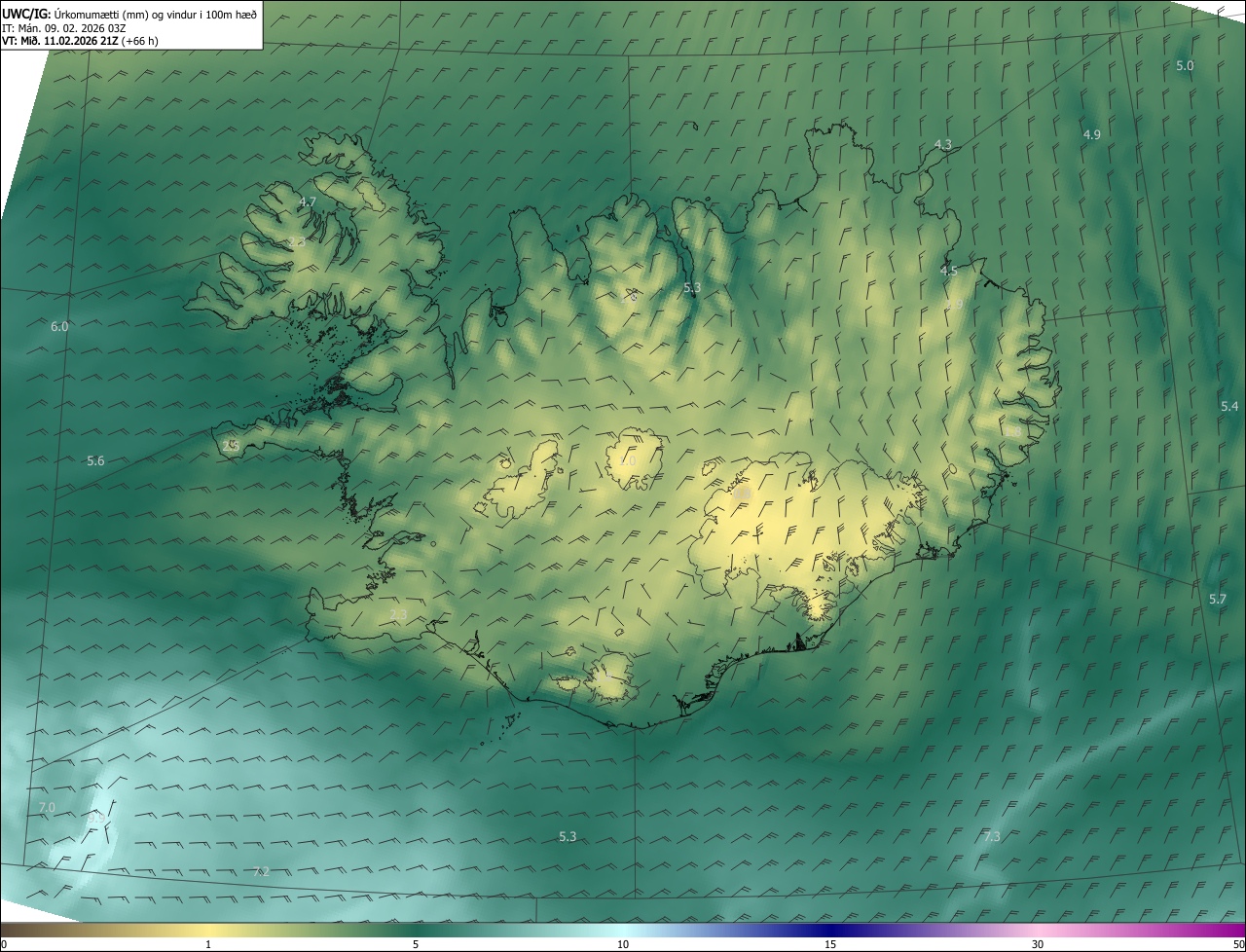Click the 4.3 value label on the map
The height and width of the screenshot is (952, 1246).
coord(942,144)
